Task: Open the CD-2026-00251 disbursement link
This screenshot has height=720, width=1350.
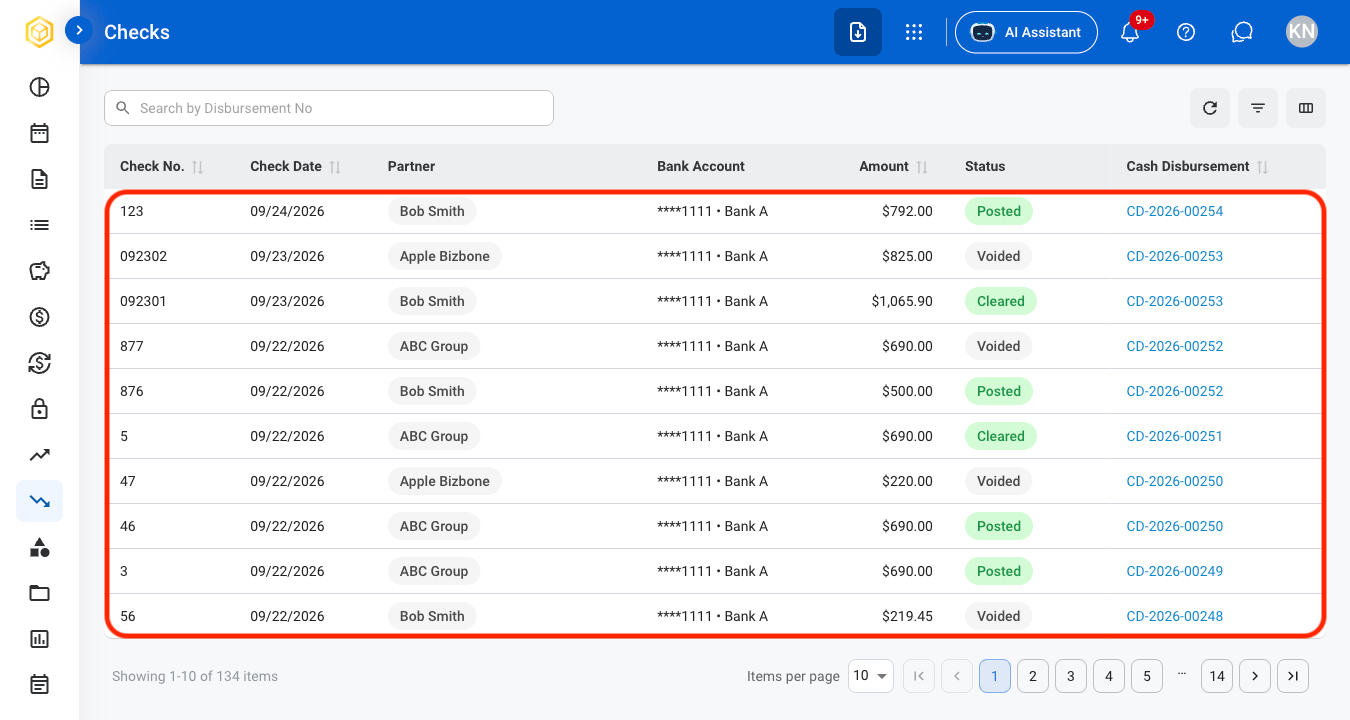Action: click(1174, 436)
